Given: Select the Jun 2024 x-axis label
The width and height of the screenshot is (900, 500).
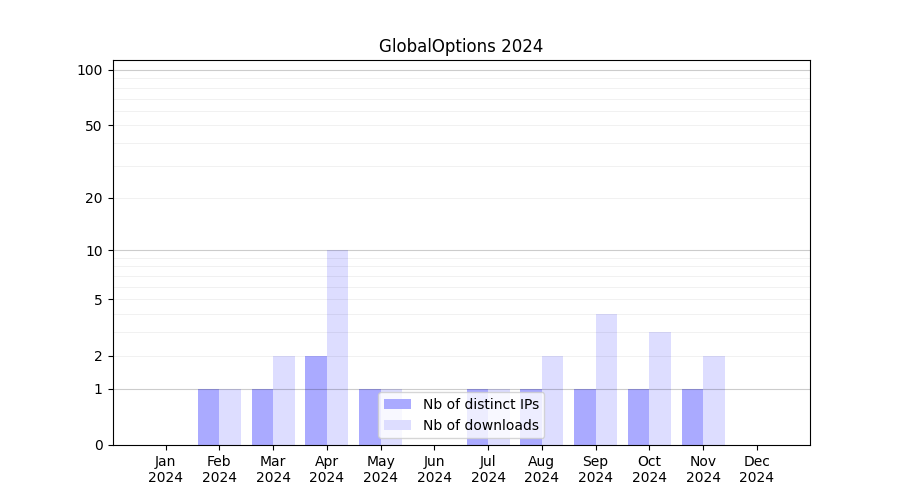Looking at the screenshot, I should click(434, 469).
